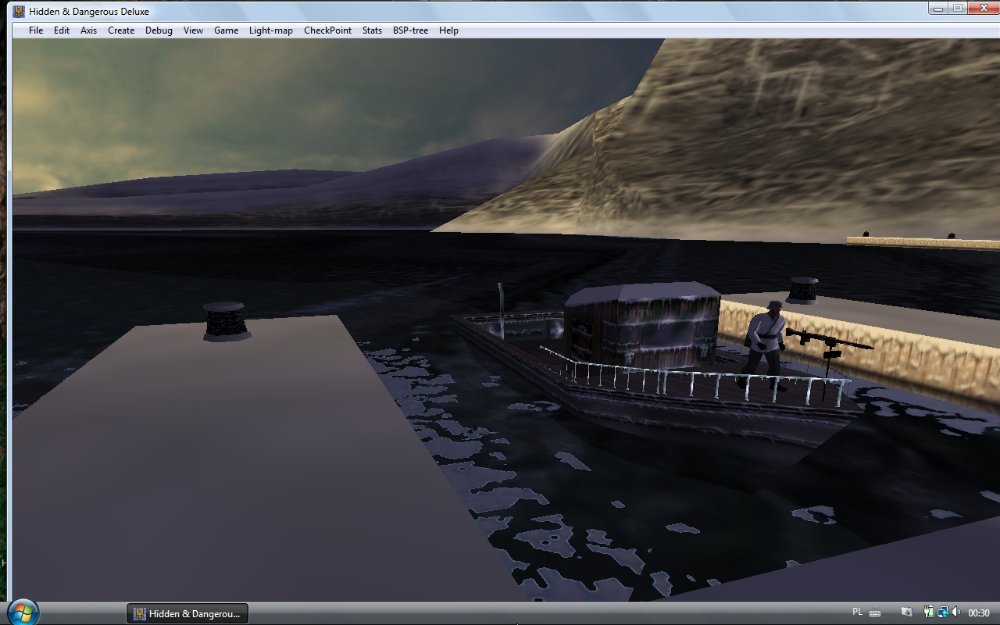Open the CheckPoint menu
Image resolution: width=1000 pixels, height=625 pixels.
tap(328, 31)
